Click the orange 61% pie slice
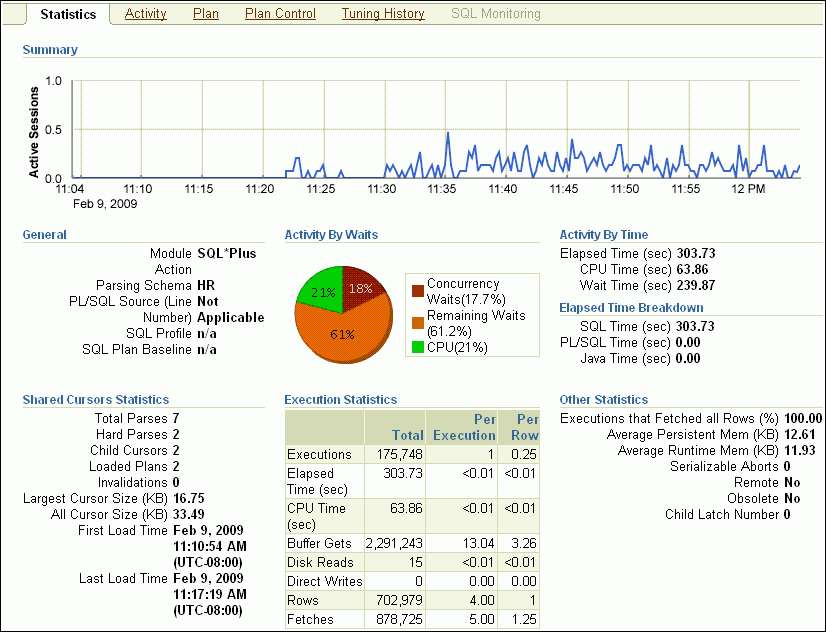Image resolution: width=826 pixels, height=632 pixels. tap(341, 333)
